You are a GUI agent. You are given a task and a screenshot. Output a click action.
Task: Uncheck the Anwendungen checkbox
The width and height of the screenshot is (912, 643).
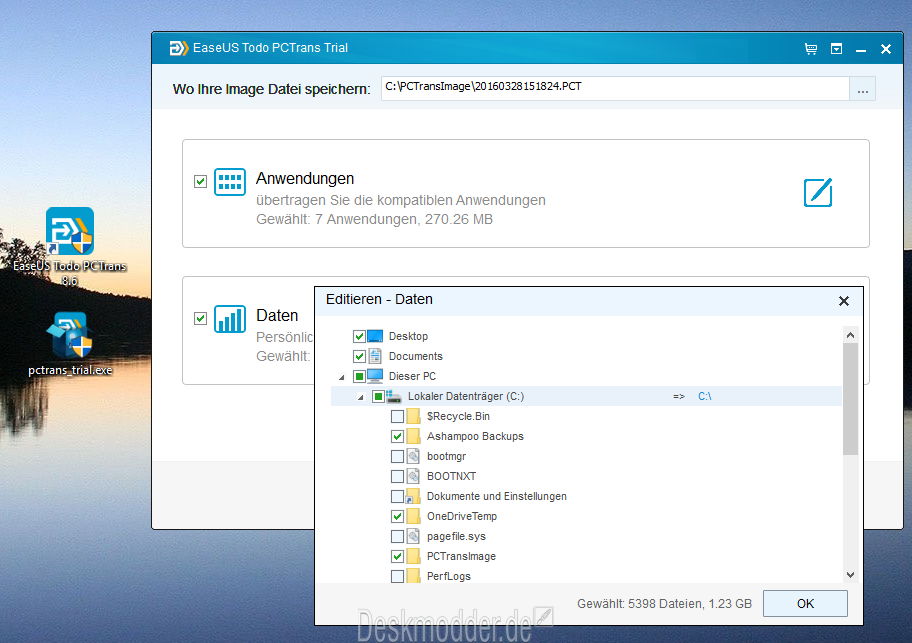click(200, 181)
